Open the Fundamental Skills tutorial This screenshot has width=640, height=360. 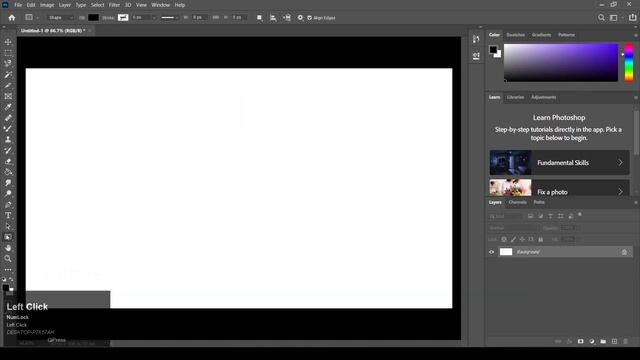tap(560, 162)
